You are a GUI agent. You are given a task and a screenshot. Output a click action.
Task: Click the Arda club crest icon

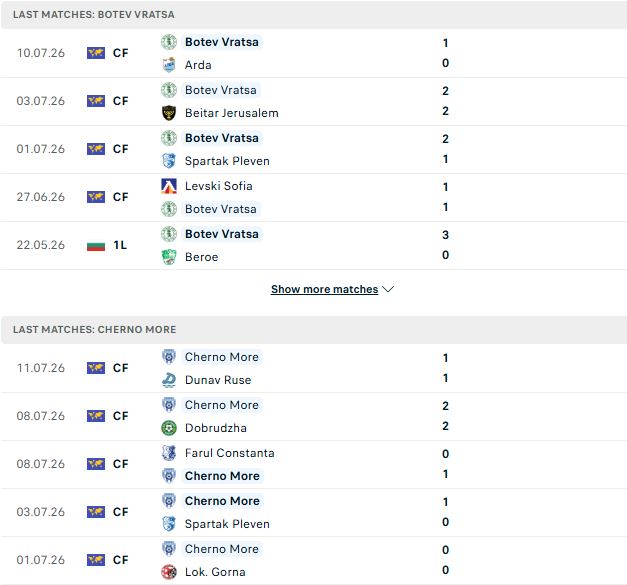pos(169,65)
